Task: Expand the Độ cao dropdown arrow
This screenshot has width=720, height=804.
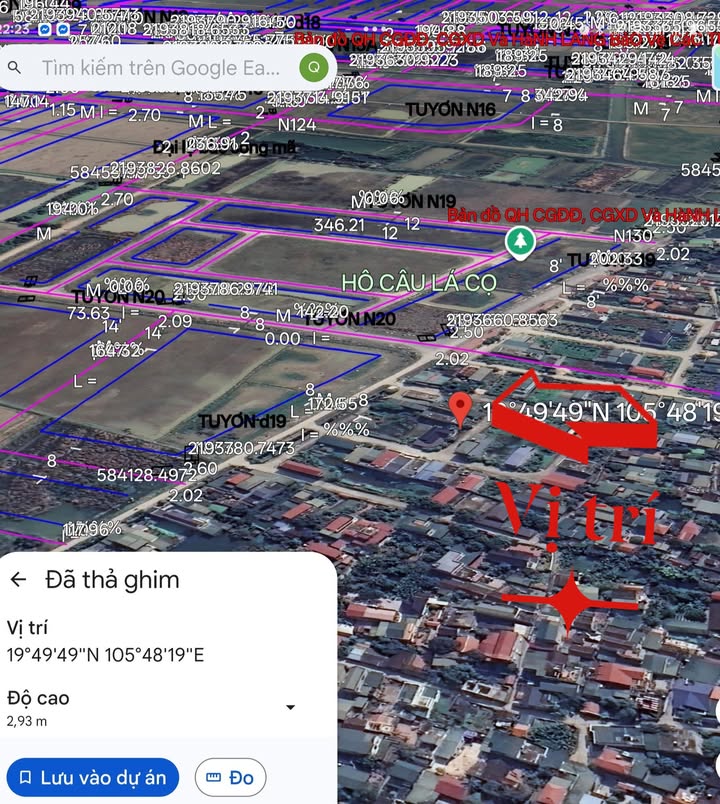Action: coord(290,708)
